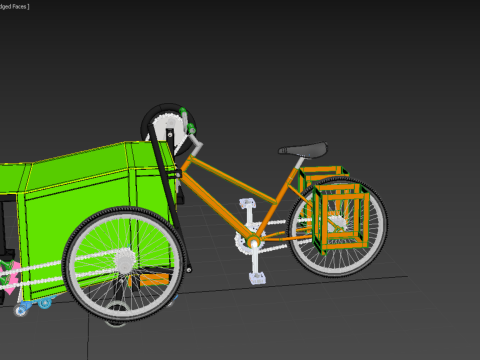Viewport: 480px width, 360px height.
Task: Select the upper white bicycle pedal
Action: coord(247,203)
